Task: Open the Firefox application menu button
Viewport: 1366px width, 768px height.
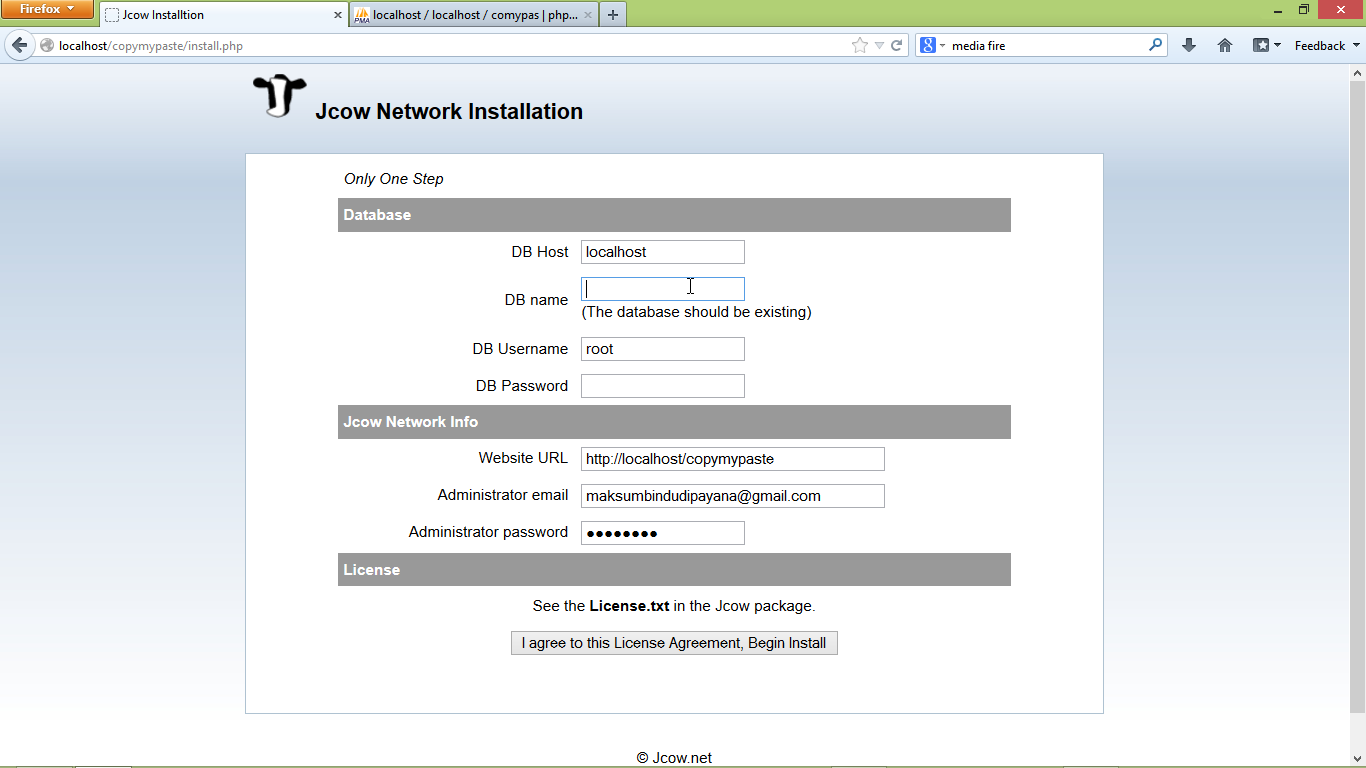Action: click(x=47, y=9)
